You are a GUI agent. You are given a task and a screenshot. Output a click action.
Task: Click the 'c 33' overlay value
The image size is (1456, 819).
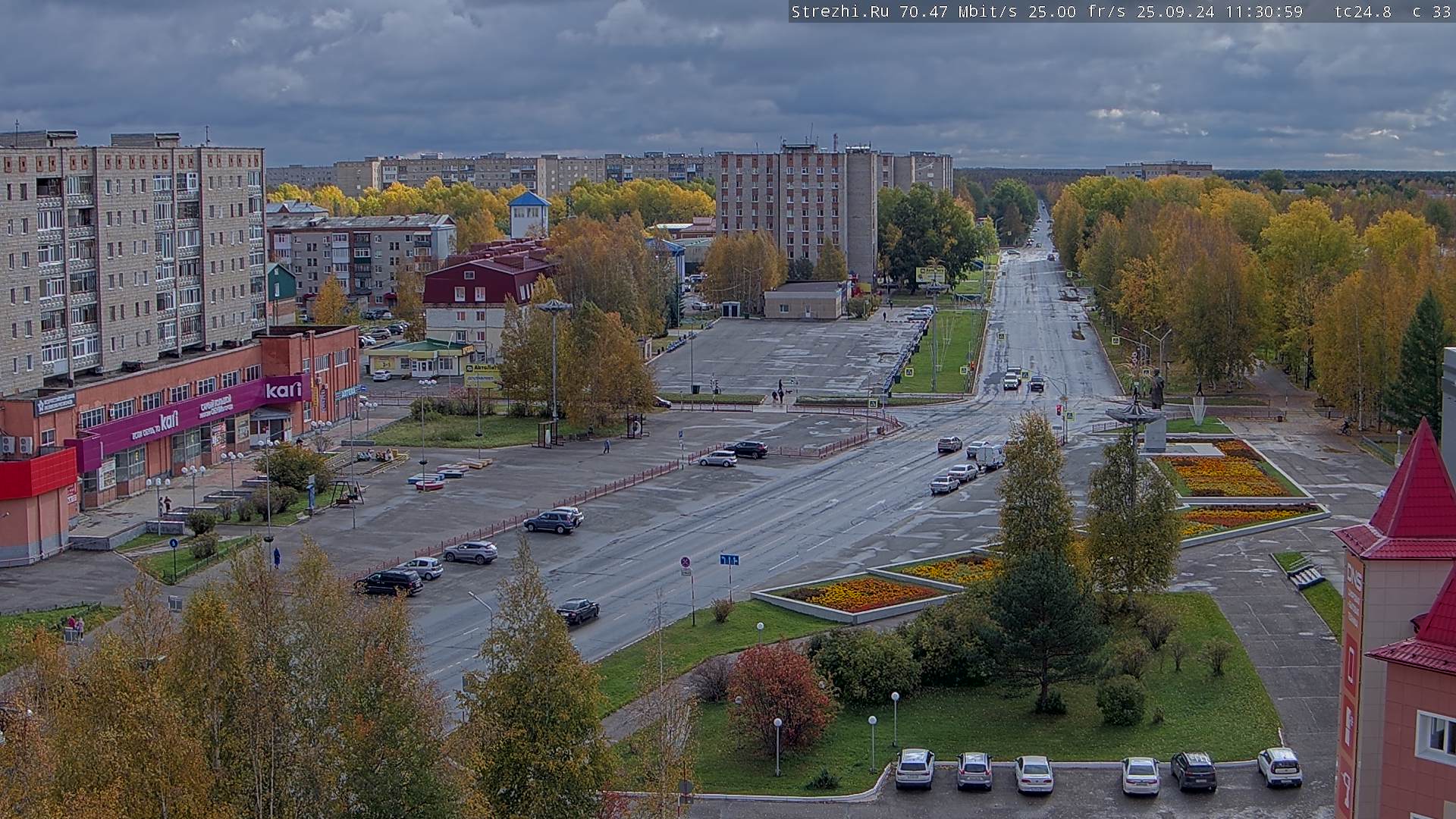click(x=1432, y=11)
